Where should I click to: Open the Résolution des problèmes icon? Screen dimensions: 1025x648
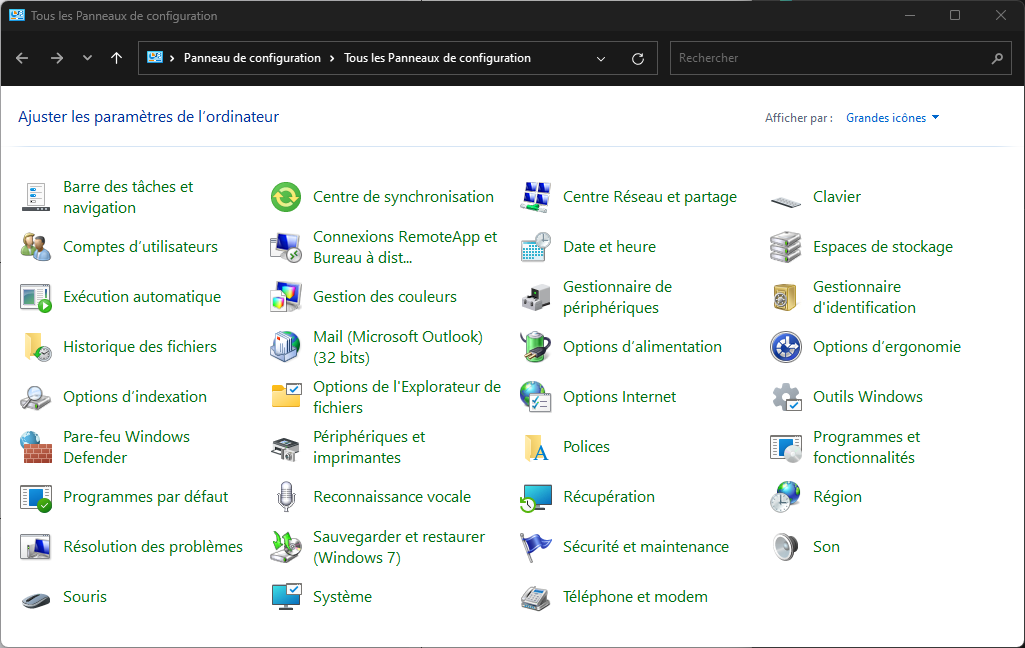click(x=35, y=547)
